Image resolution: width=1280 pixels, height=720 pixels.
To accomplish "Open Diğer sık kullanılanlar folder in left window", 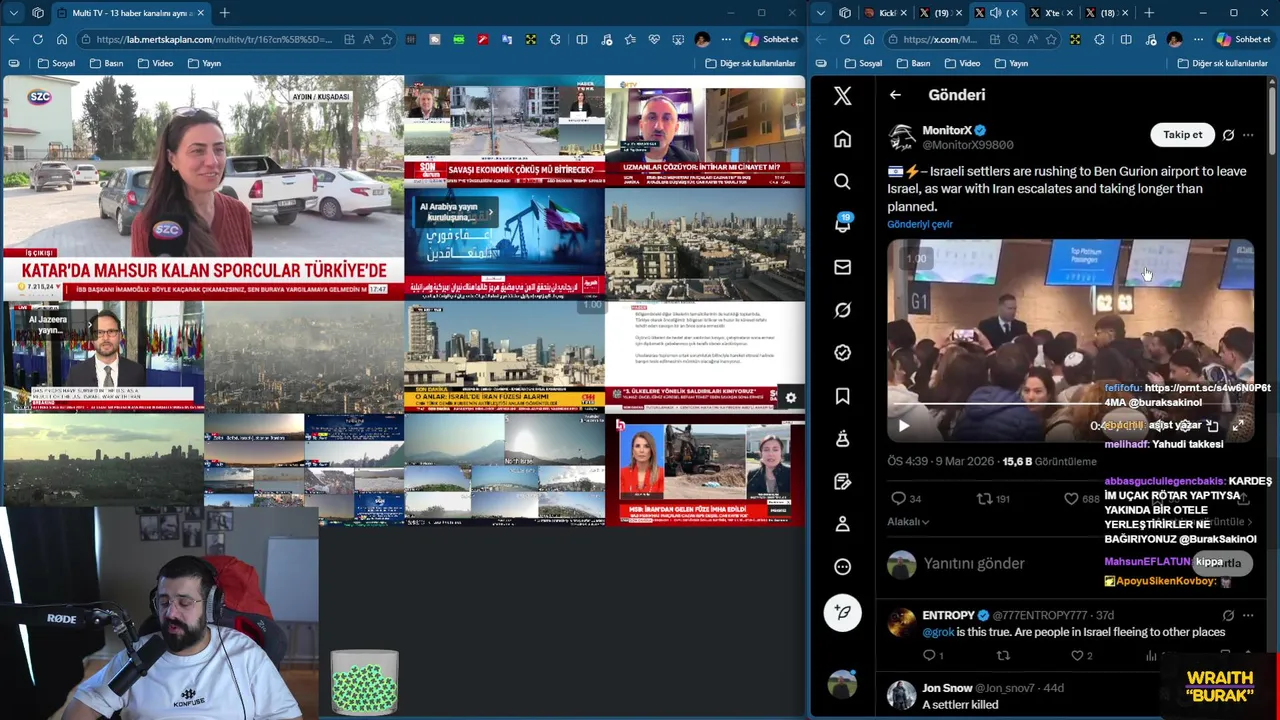I will [750, 63].
